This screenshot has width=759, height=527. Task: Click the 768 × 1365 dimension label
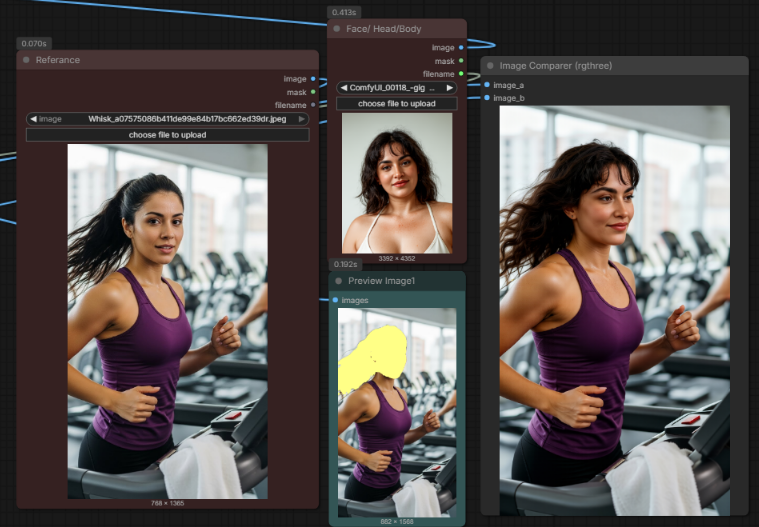167,503
